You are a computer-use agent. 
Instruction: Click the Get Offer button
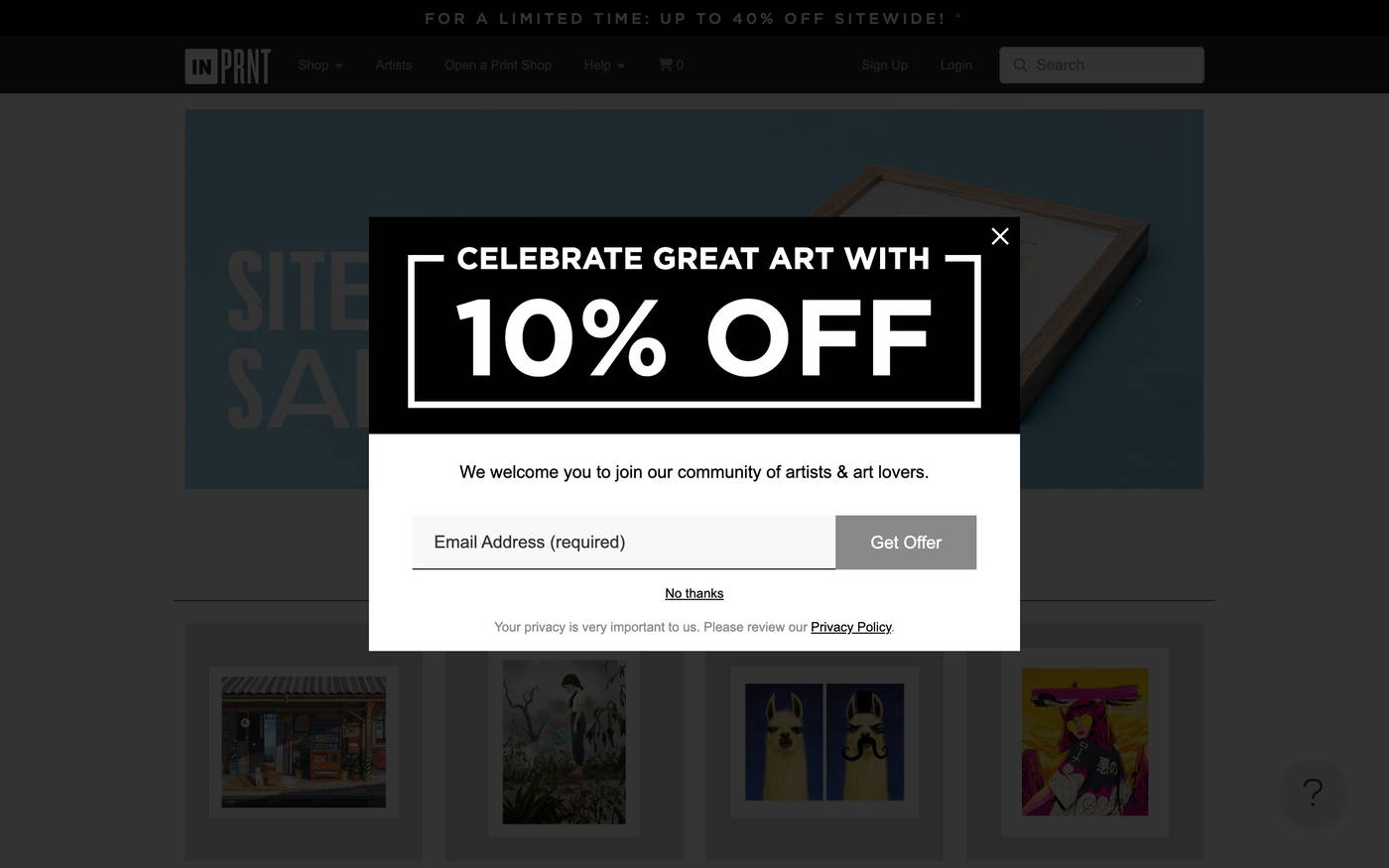[906, 542]
